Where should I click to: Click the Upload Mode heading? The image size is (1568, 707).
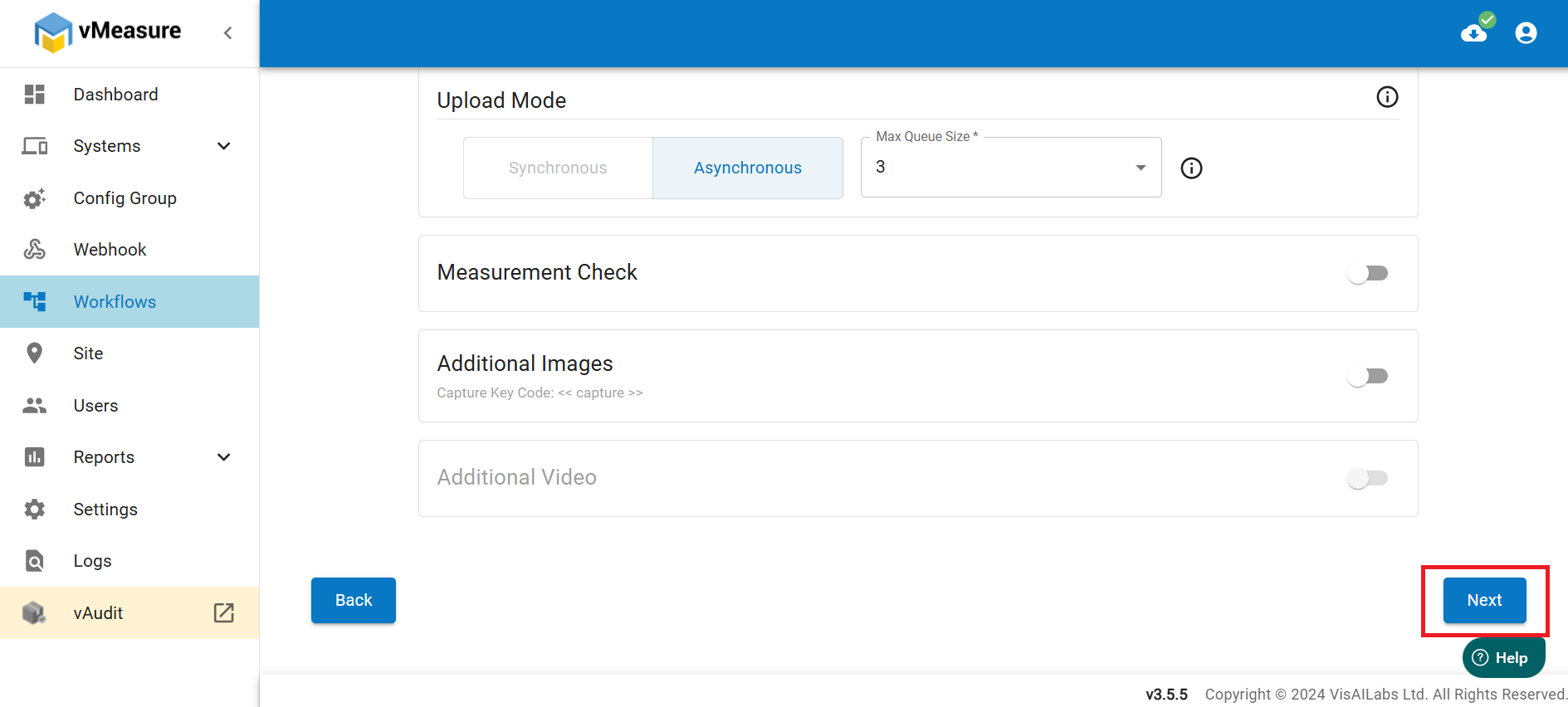[501, 100]
